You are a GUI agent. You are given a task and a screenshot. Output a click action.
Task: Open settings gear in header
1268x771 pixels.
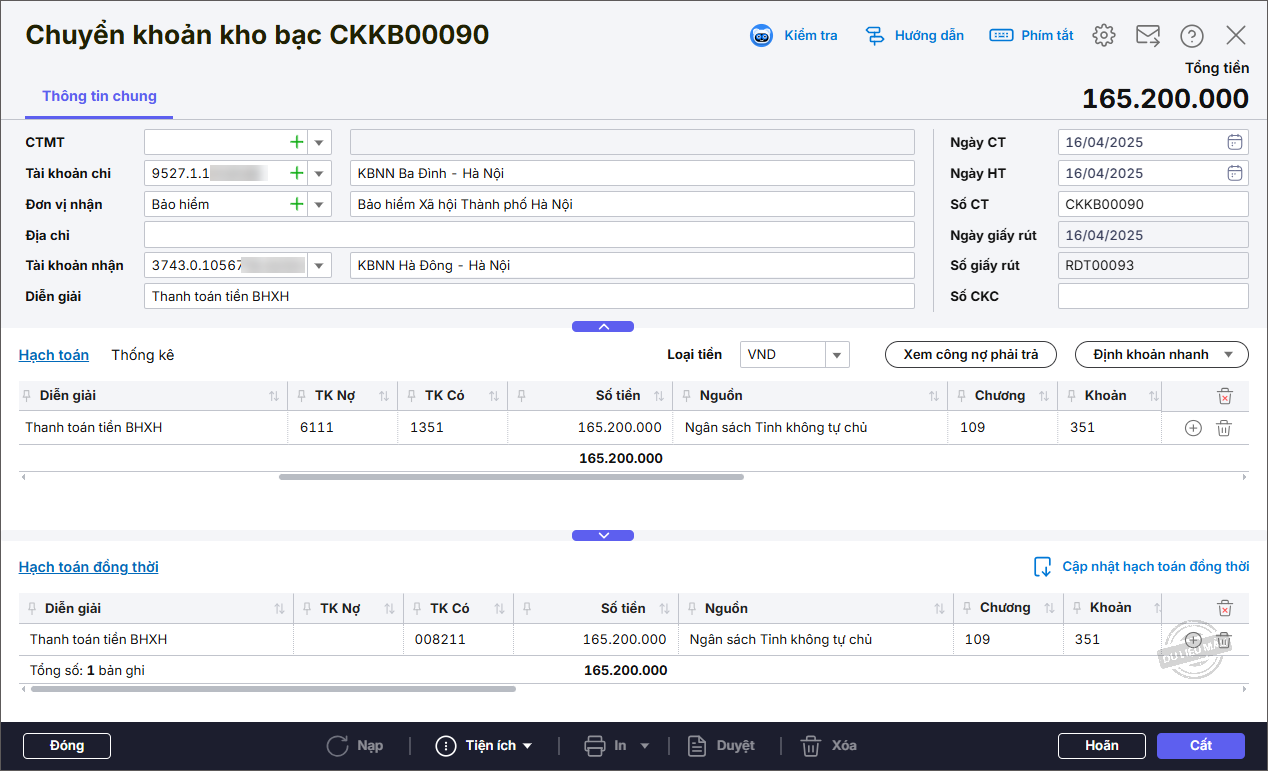(1103, 36)
